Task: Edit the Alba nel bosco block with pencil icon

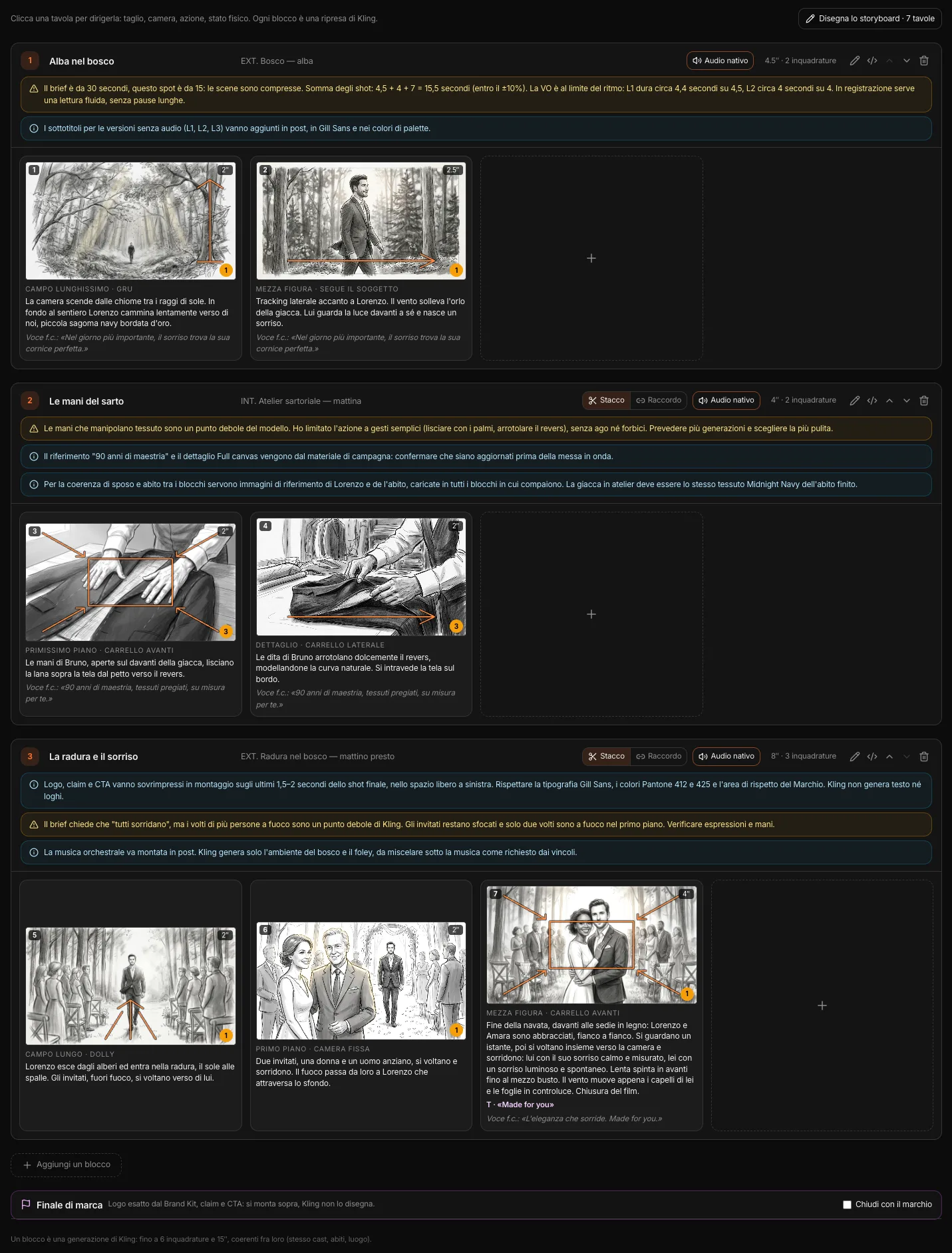Action: (x=855, y=61)
